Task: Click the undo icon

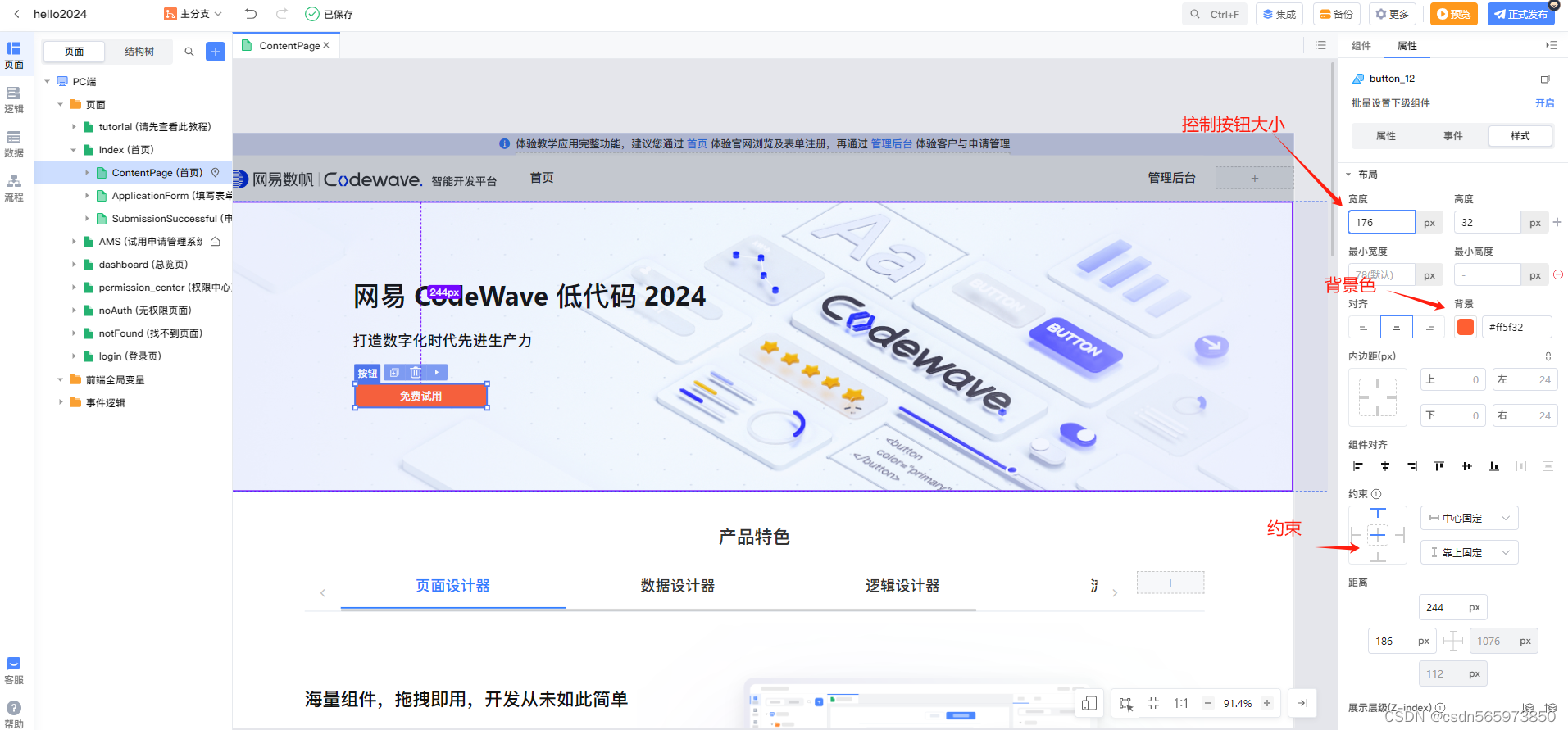Action: [x=251, y=14]
